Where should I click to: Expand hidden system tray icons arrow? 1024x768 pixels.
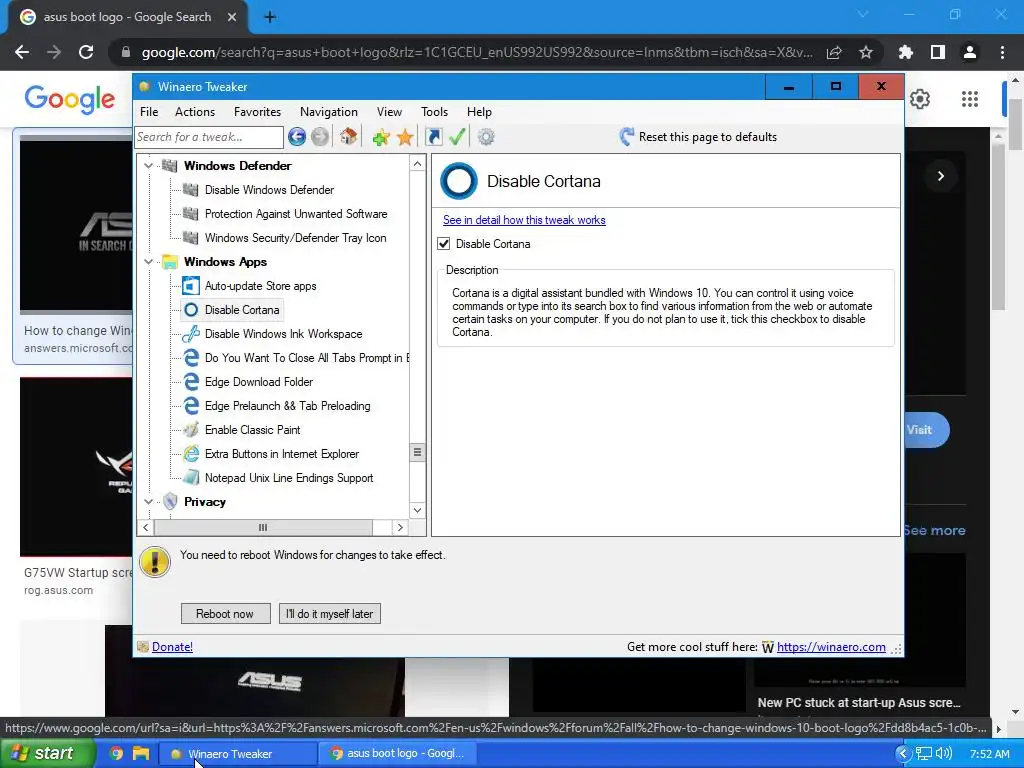[903, 753]
